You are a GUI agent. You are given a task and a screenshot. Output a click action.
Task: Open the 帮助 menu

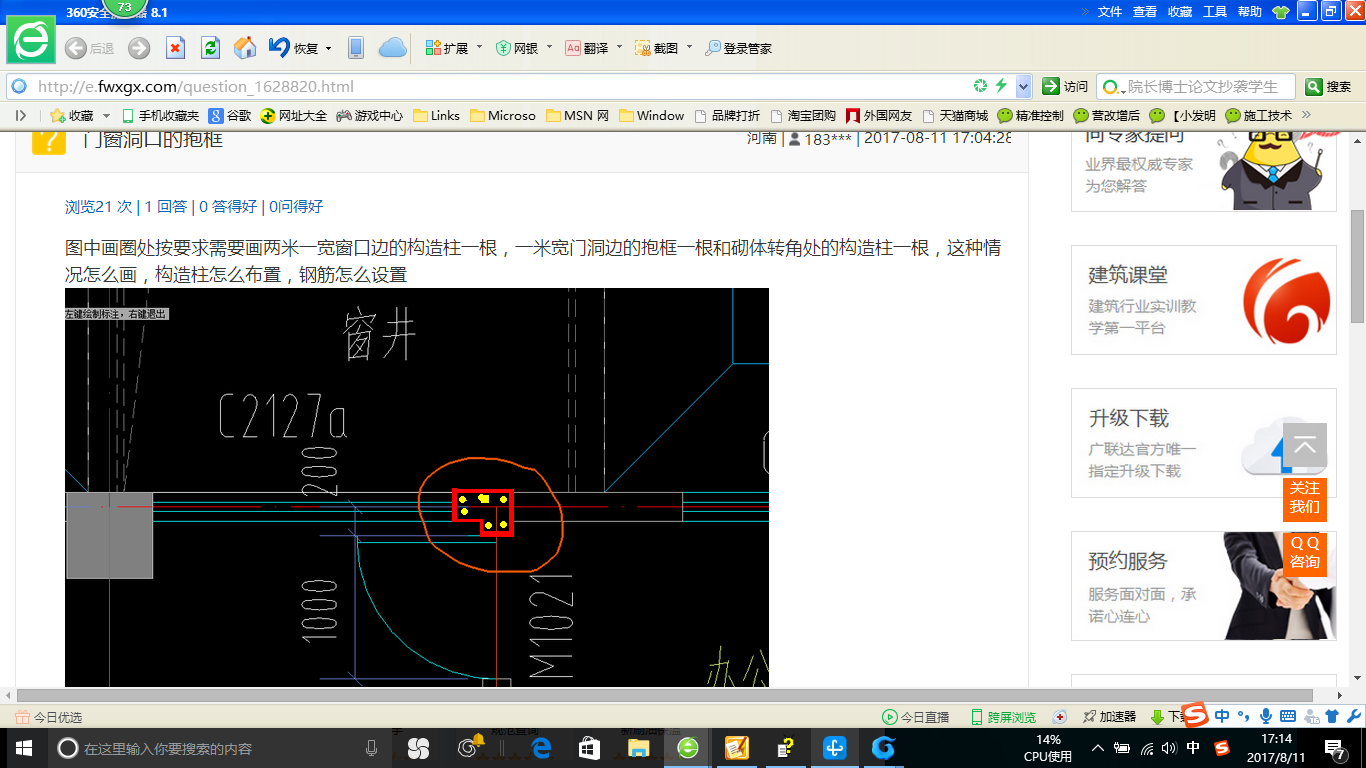[1250, 12]
